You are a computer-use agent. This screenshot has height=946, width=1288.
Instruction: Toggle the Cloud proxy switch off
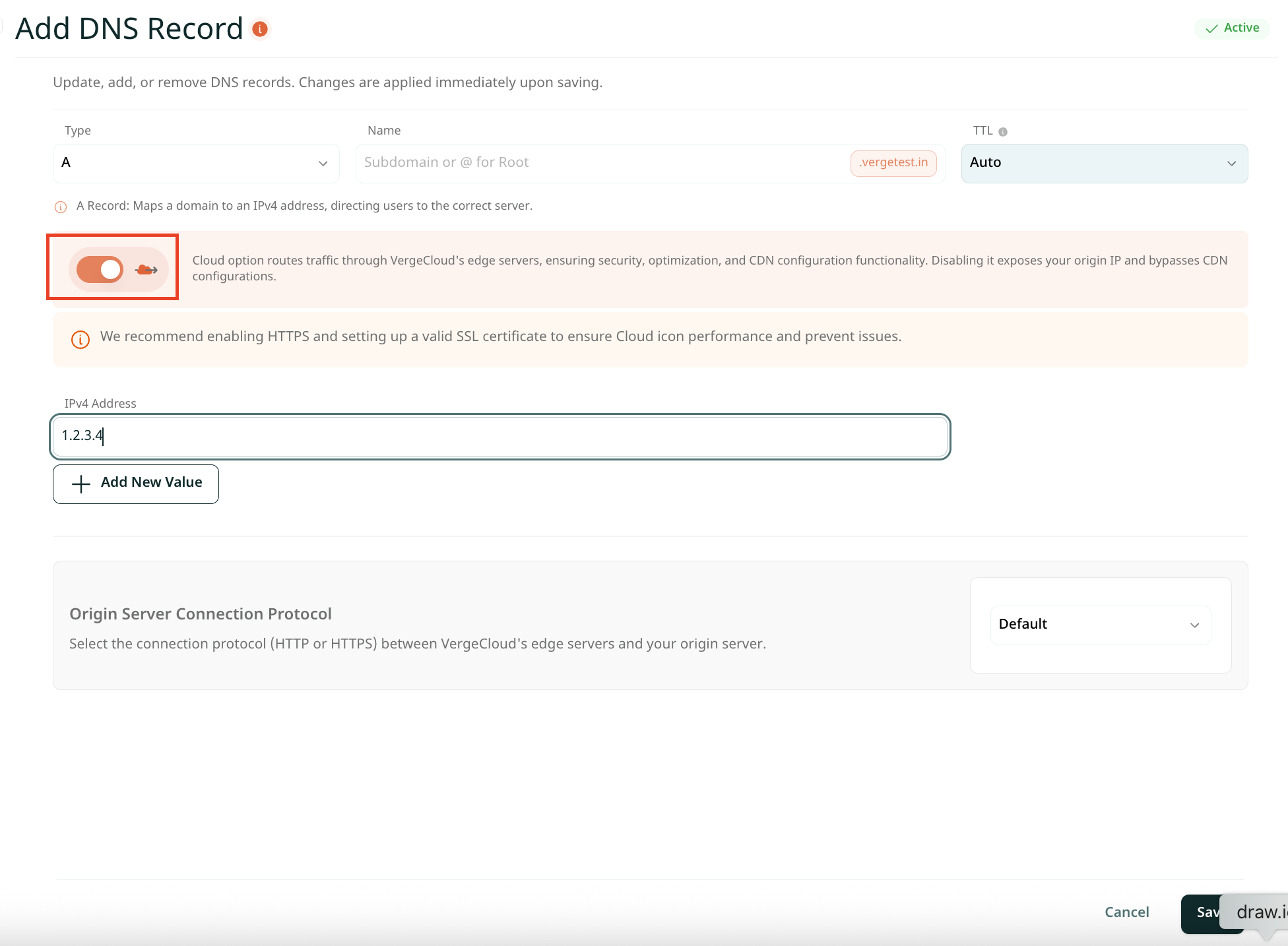100,269
